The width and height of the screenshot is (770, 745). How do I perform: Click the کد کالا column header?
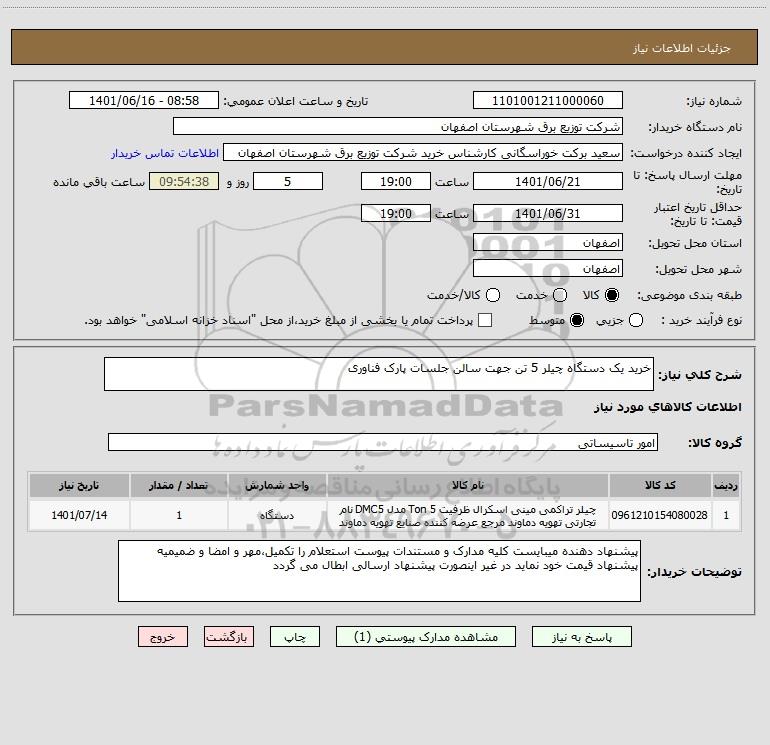coord(660,485)
